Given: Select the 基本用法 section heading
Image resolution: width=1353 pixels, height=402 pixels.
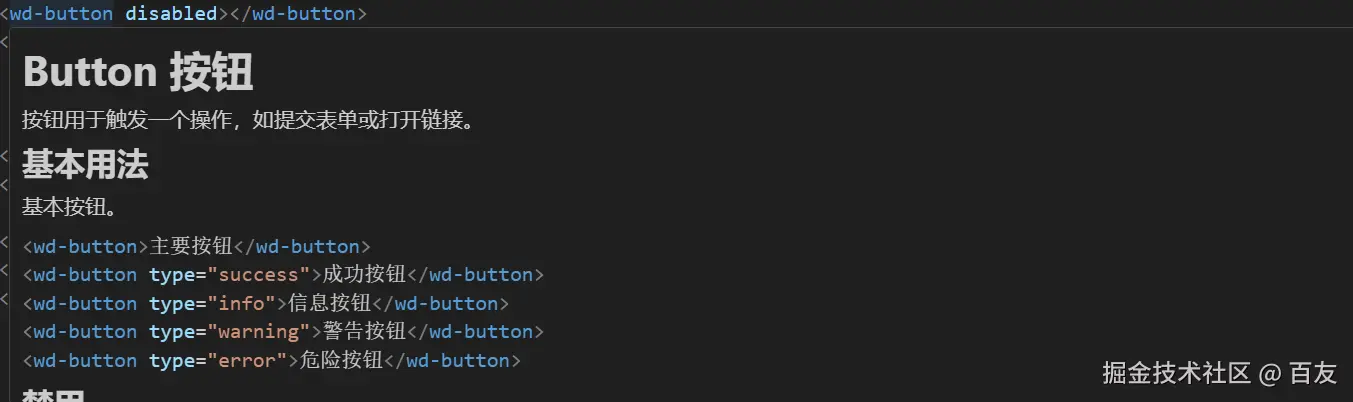Looking at the screenshot, I should [85, 164].
